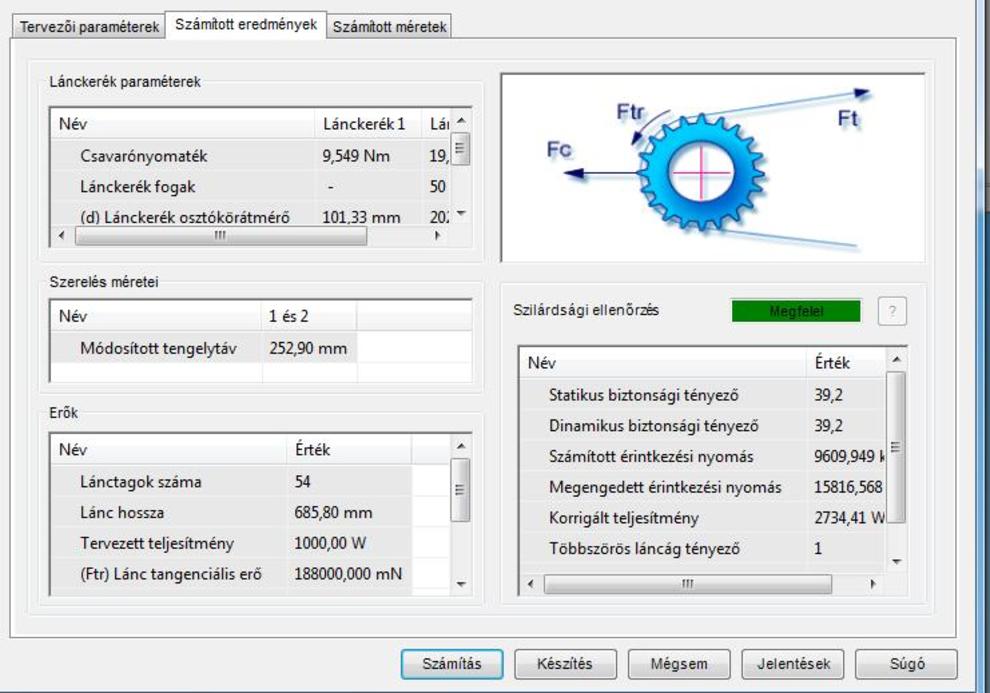Select the Számított eredmények tab
Viewport: 990px width, 693px height.
(245, 26)
